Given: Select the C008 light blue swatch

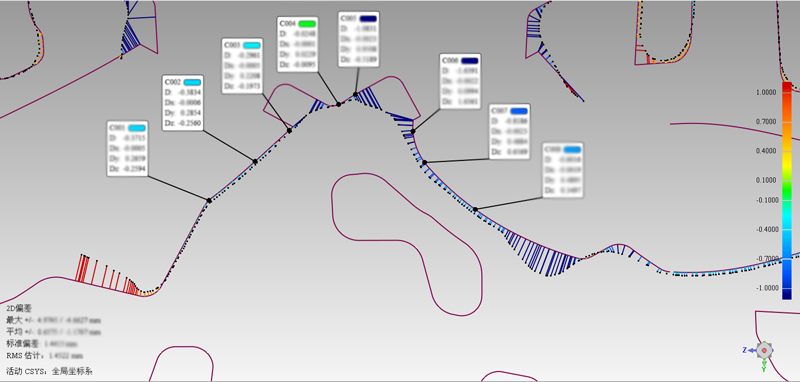Looking at the screenshot, I should click(x=572, y=149).
